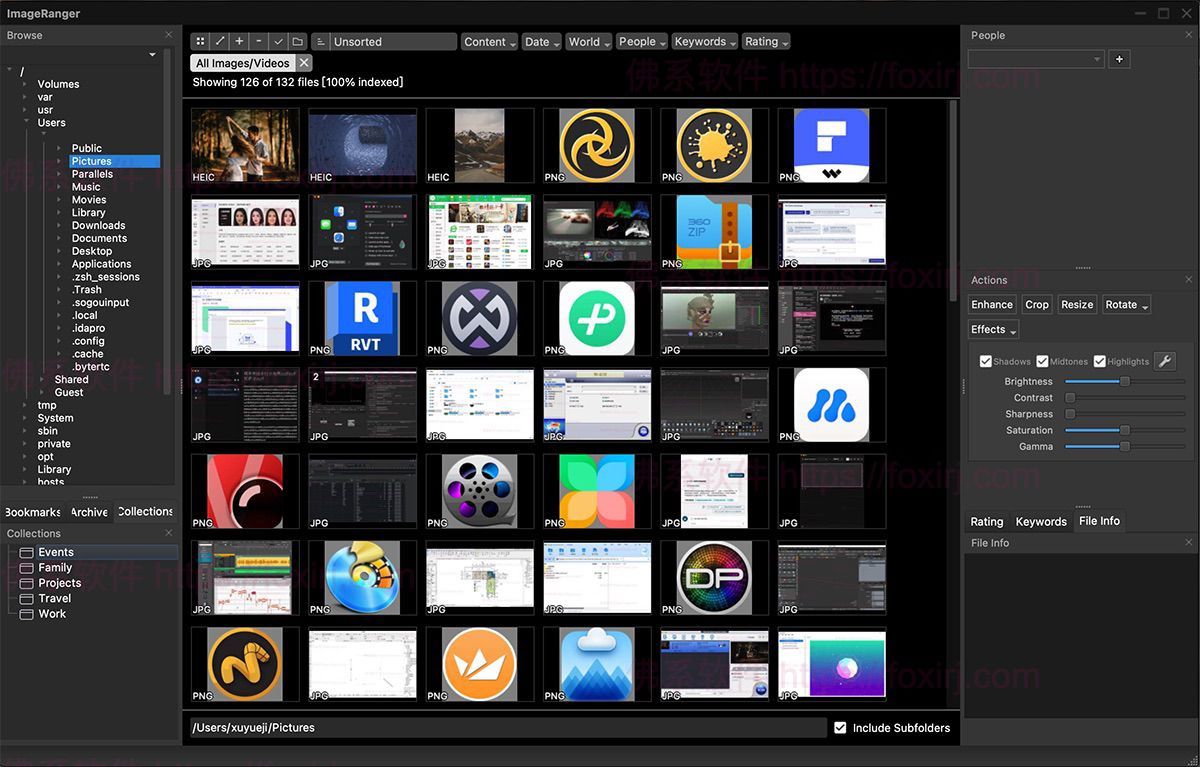Click the Enhance button in Actions

[x=991, y=304]
